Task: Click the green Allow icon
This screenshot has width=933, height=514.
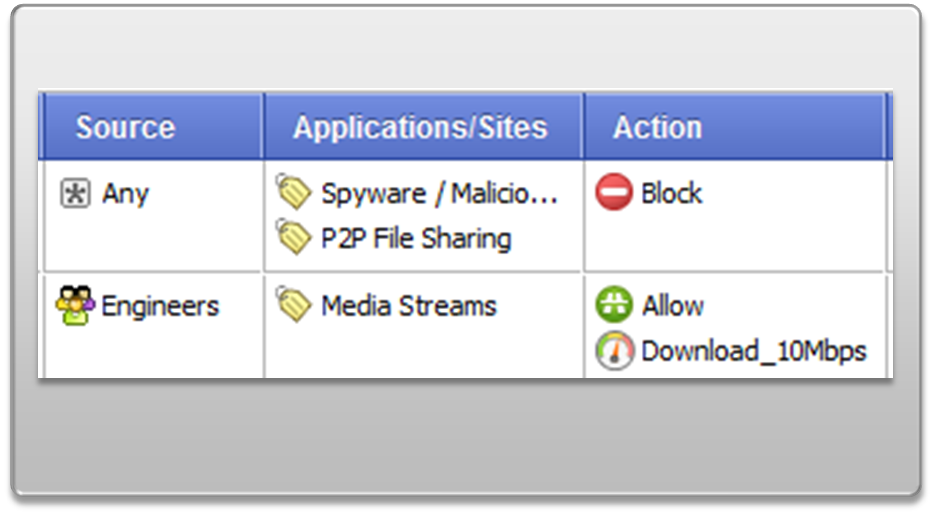Action: (x=614, y=305)
